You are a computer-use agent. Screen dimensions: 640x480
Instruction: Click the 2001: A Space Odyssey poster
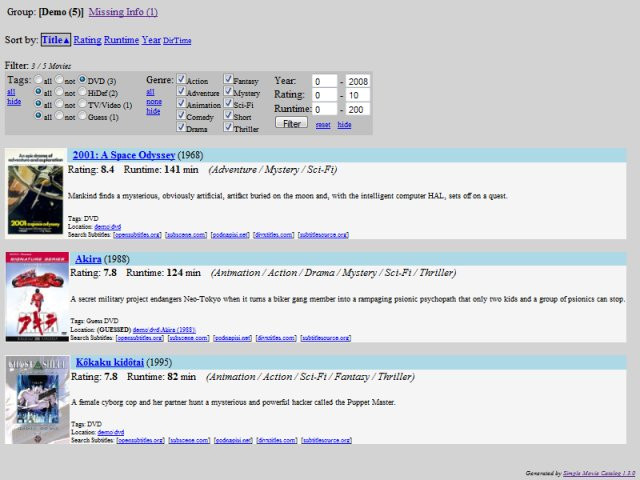point(36,193)
